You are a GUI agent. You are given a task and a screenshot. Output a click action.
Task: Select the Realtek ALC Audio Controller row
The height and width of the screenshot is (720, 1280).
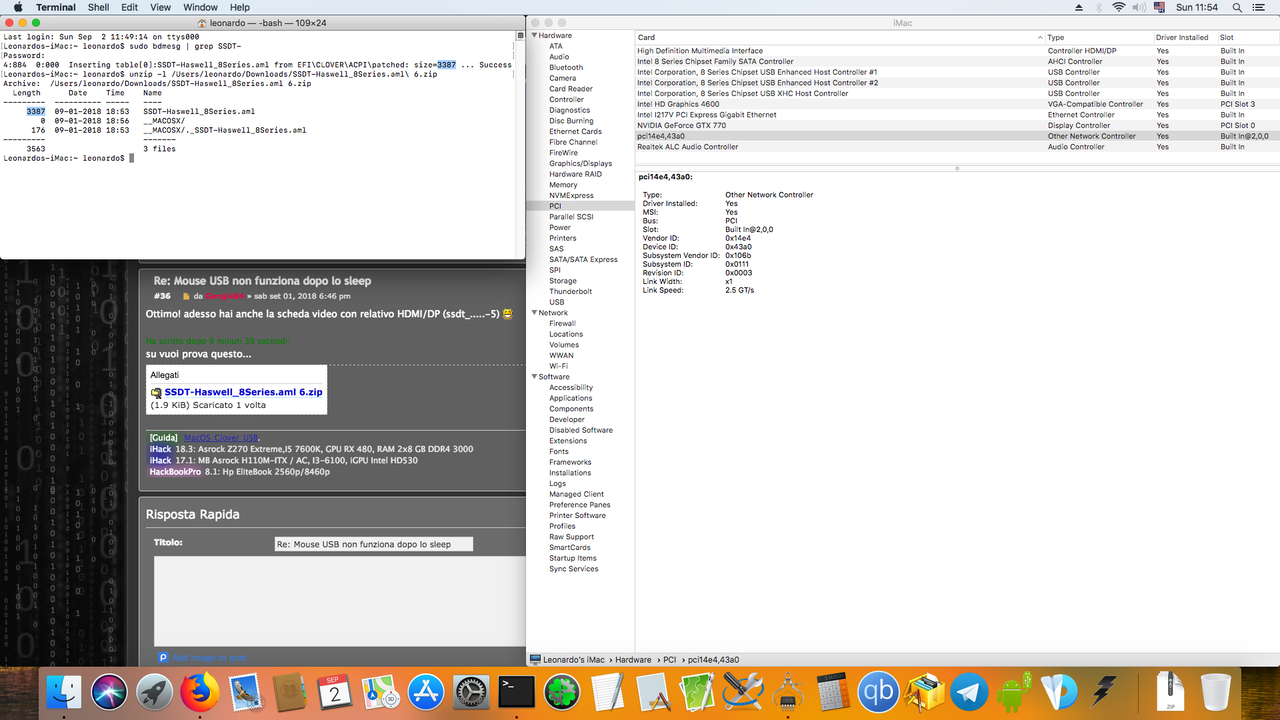957,147
